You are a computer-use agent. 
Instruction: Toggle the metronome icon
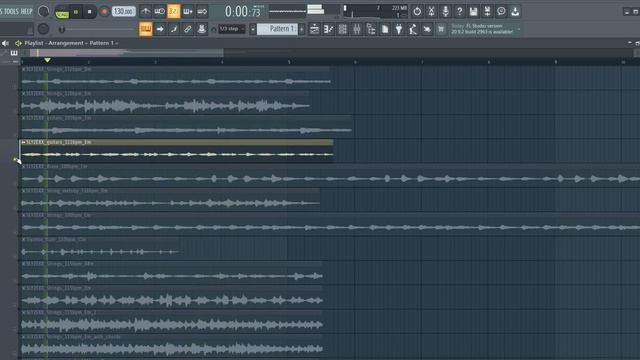point(145,11)
